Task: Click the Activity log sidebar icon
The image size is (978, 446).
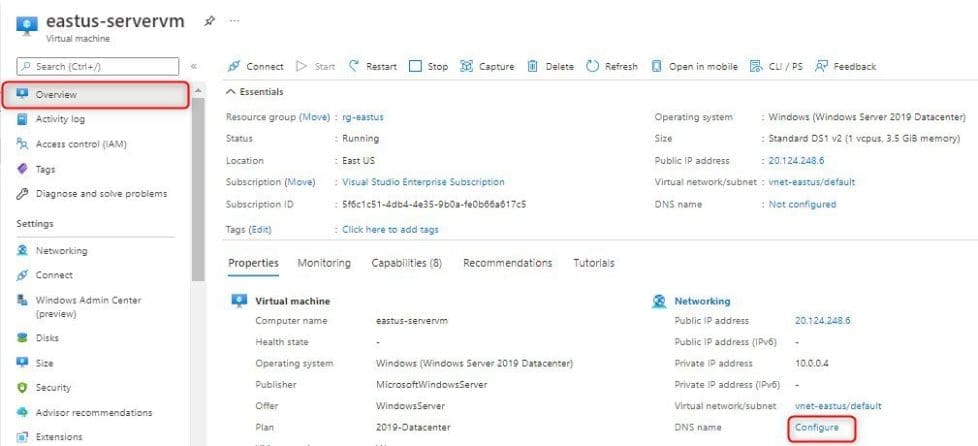Action: pyautogui.click(x=22, y=119)
